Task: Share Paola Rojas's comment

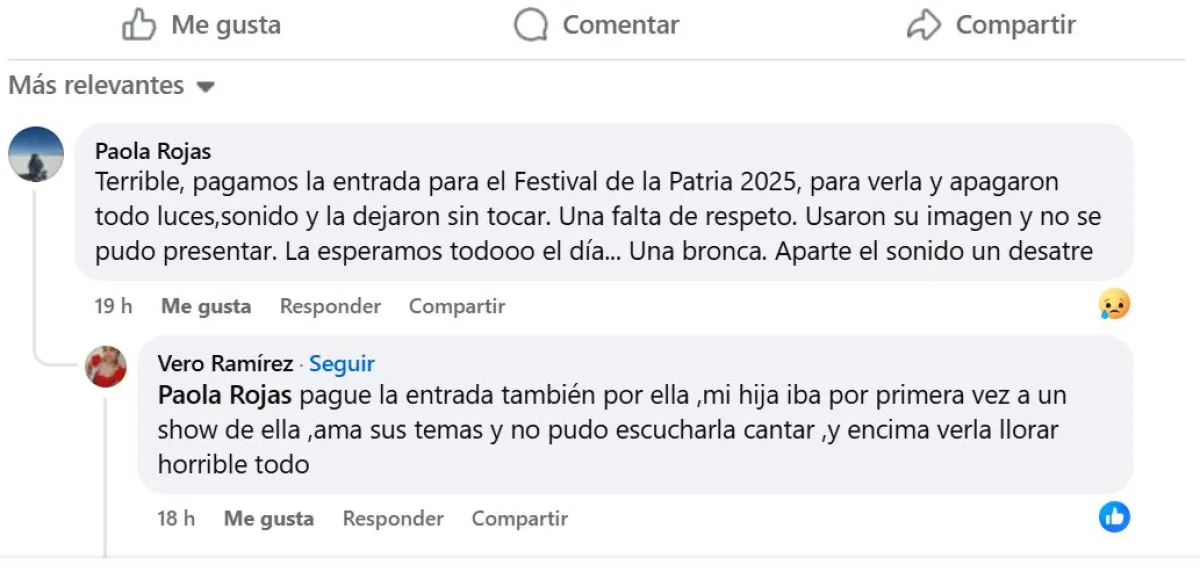Action: pos(457,306)
